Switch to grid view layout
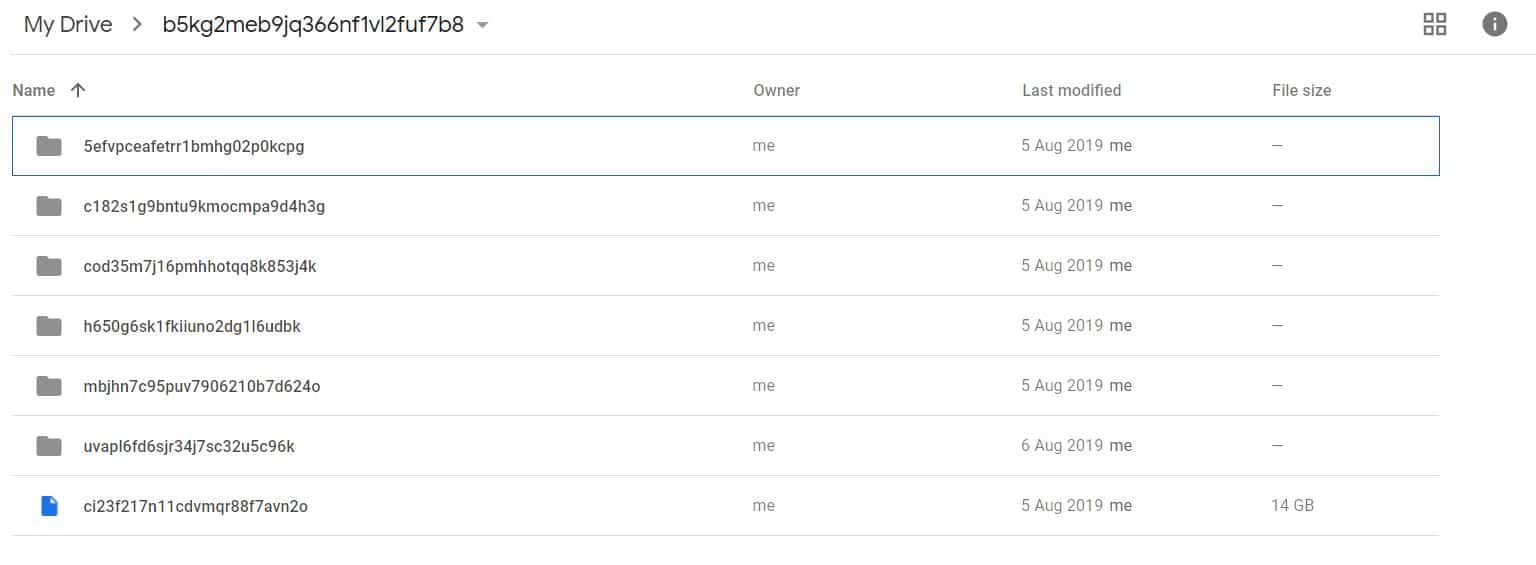Image resolution: width=1536 pixels, height=565 pixels. 1434,25
